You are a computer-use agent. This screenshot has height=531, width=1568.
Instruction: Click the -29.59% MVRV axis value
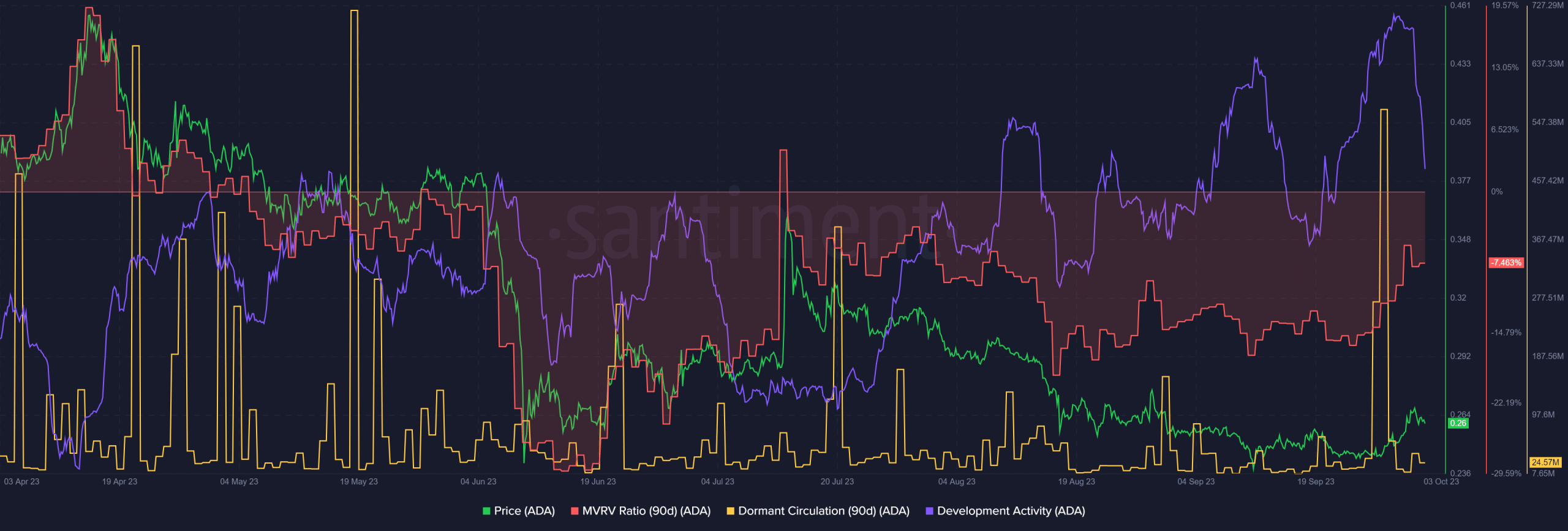1506,473
